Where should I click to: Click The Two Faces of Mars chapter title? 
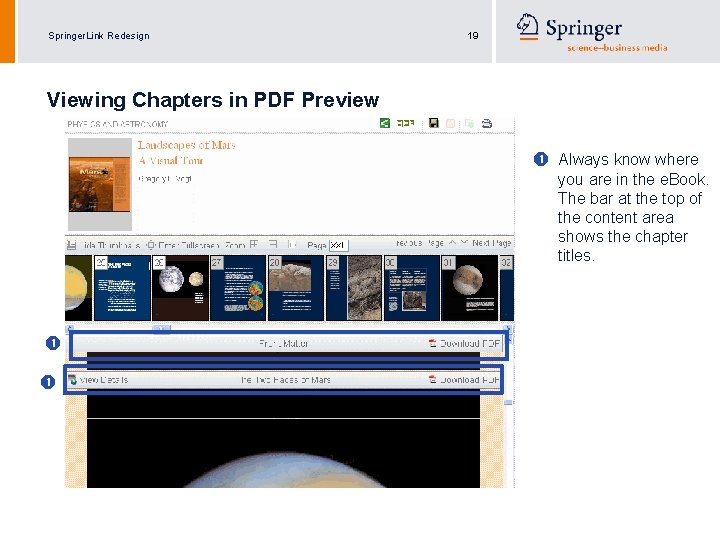[286, 380]
